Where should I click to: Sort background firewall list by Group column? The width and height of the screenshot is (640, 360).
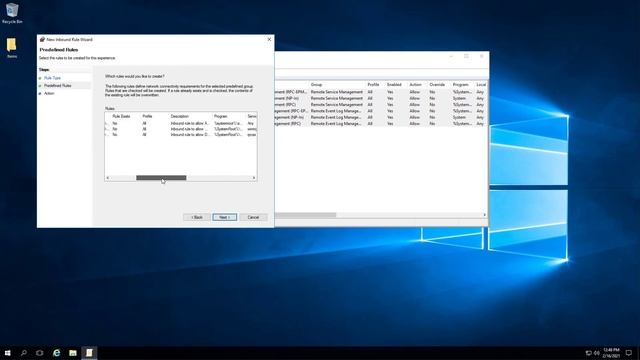click(316, 84)
